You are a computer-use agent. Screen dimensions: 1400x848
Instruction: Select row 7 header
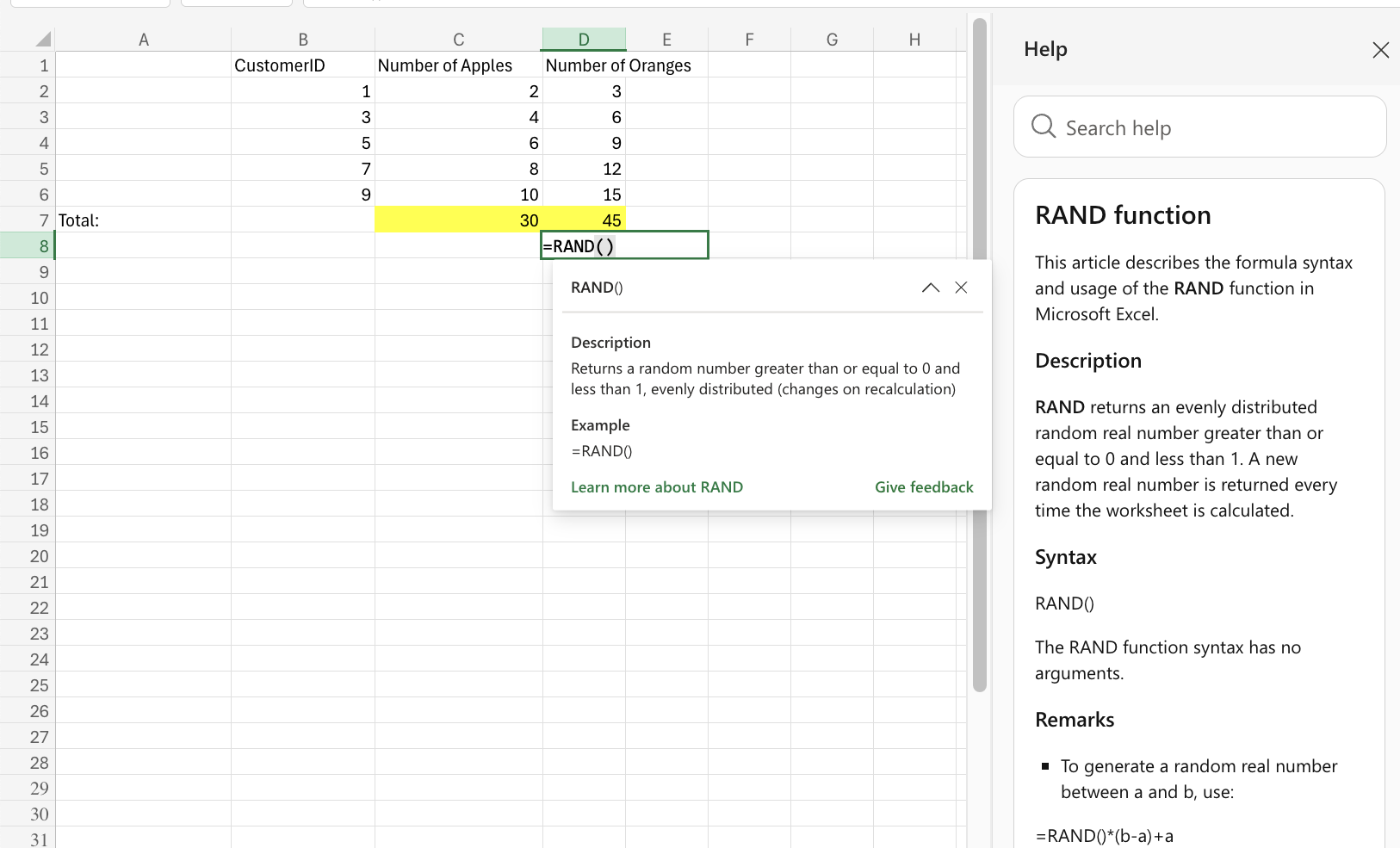coord(40,220)
